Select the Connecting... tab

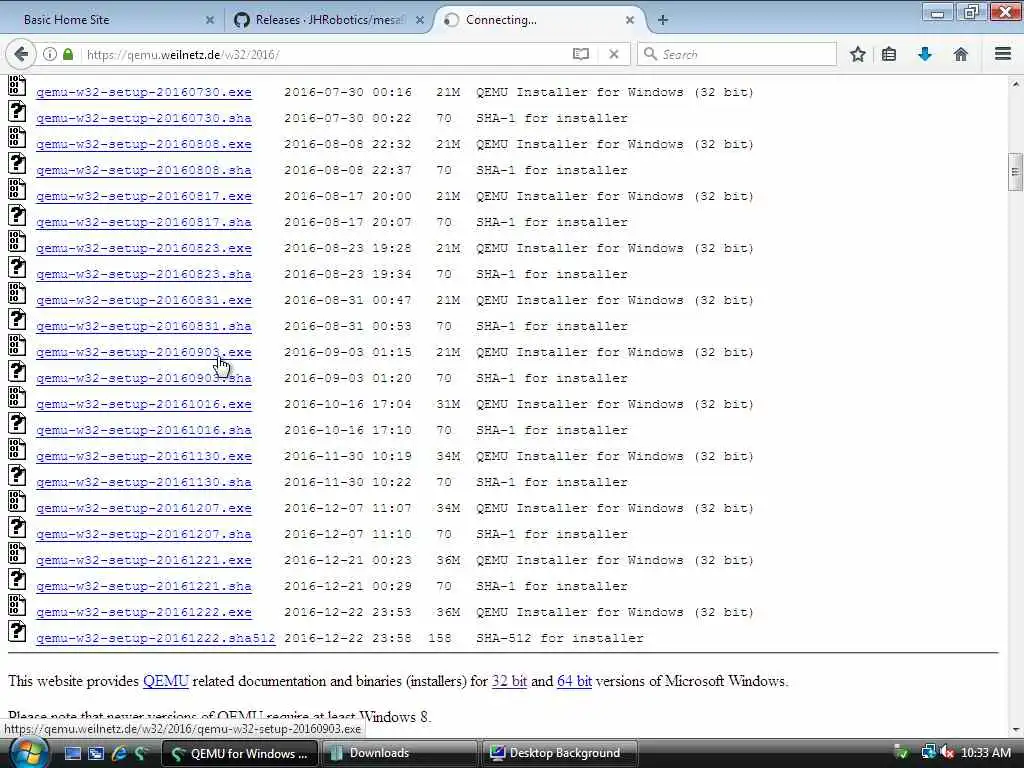click(539, 20)
